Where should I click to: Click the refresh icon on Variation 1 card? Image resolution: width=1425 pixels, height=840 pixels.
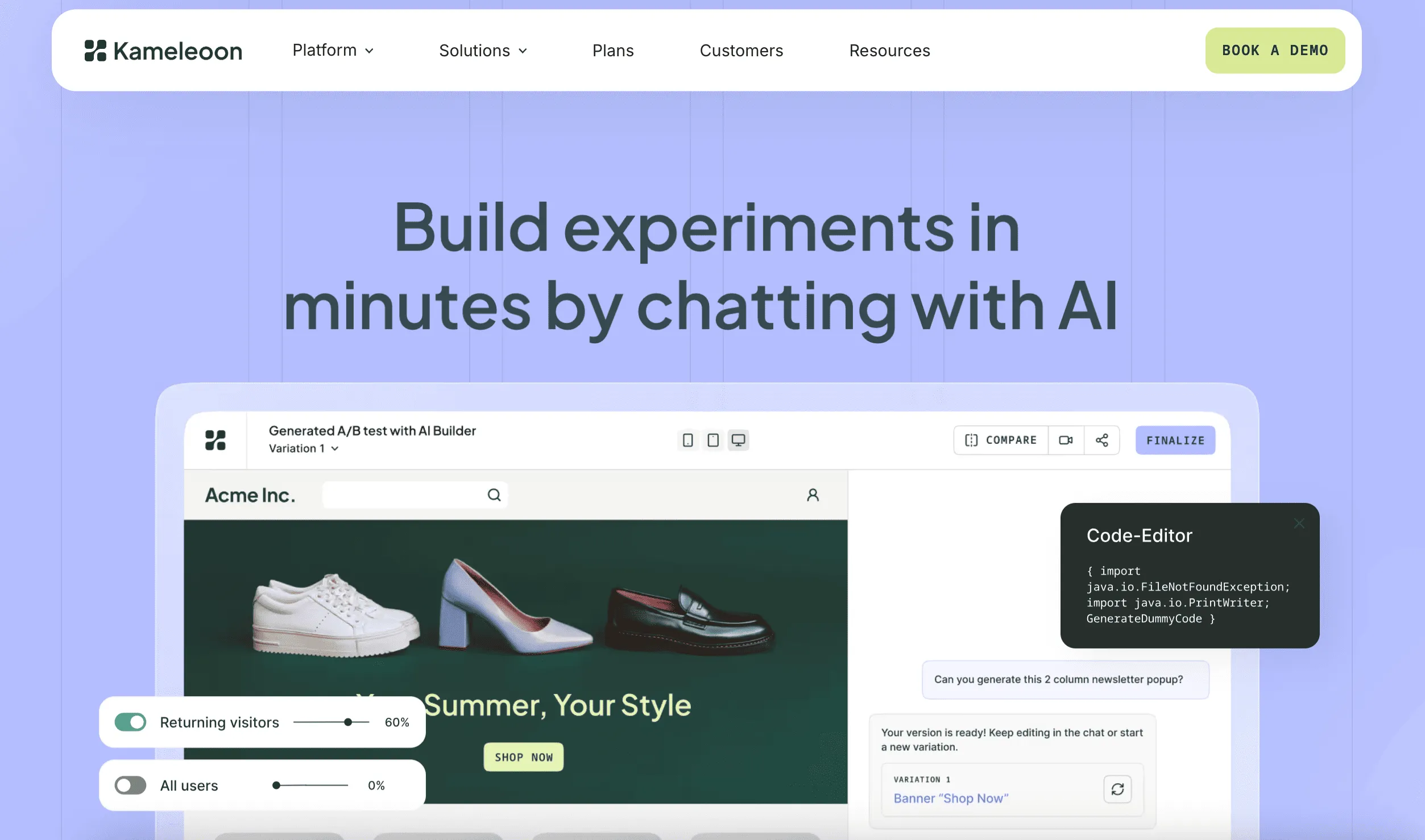1117,789
